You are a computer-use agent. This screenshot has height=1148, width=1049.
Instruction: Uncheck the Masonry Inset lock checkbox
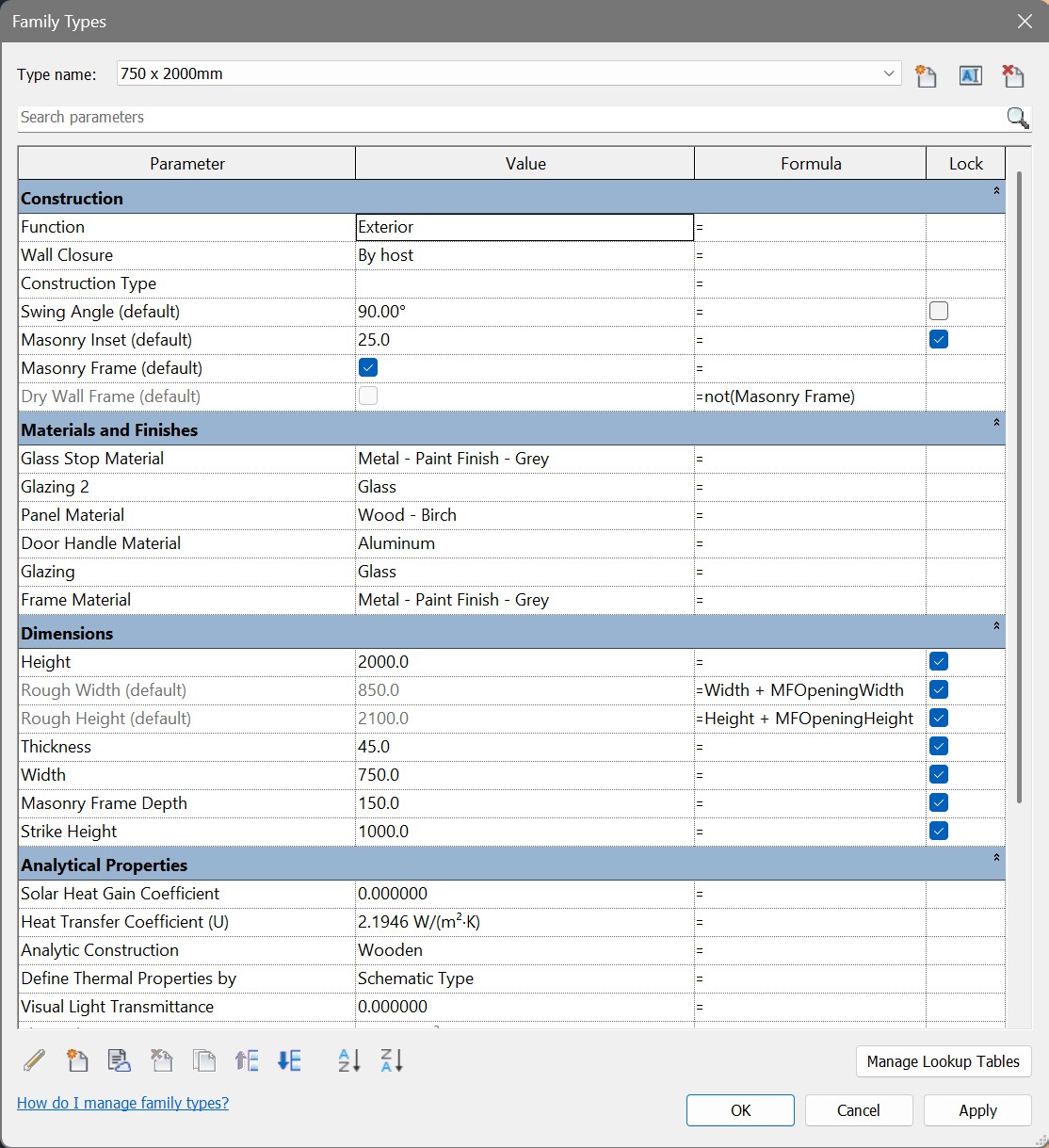939,339
